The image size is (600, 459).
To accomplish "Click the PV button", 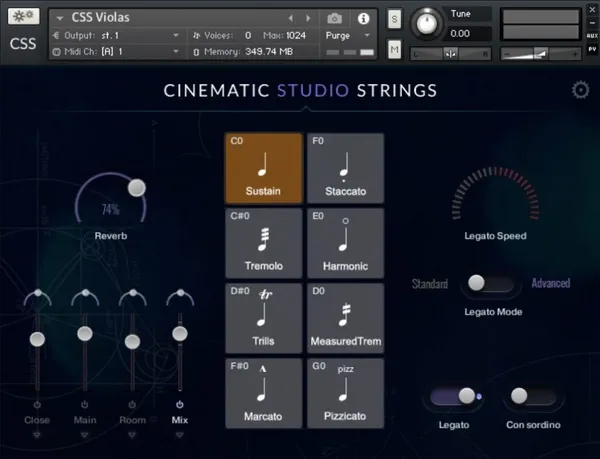I will (592, 49).
